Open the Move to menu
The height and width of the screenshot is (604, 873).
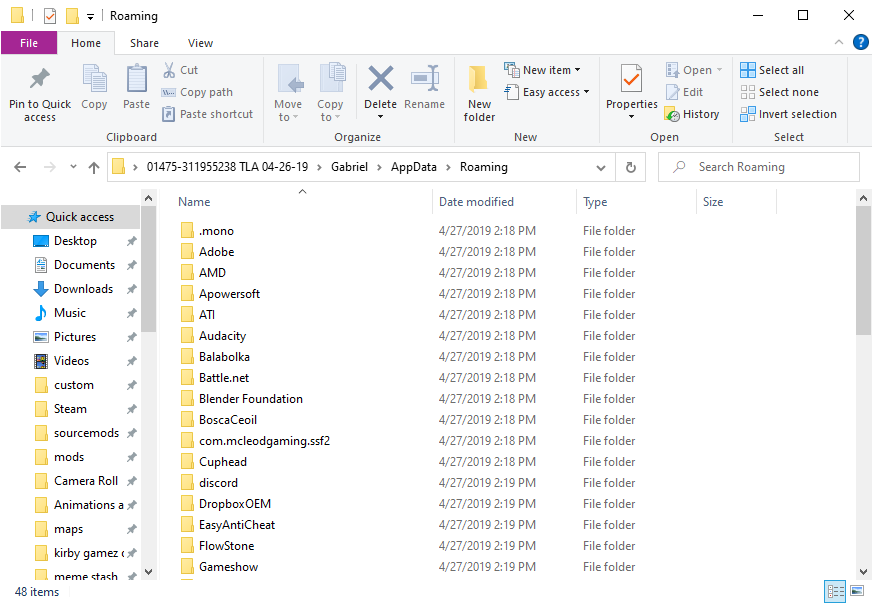(288, 93)
